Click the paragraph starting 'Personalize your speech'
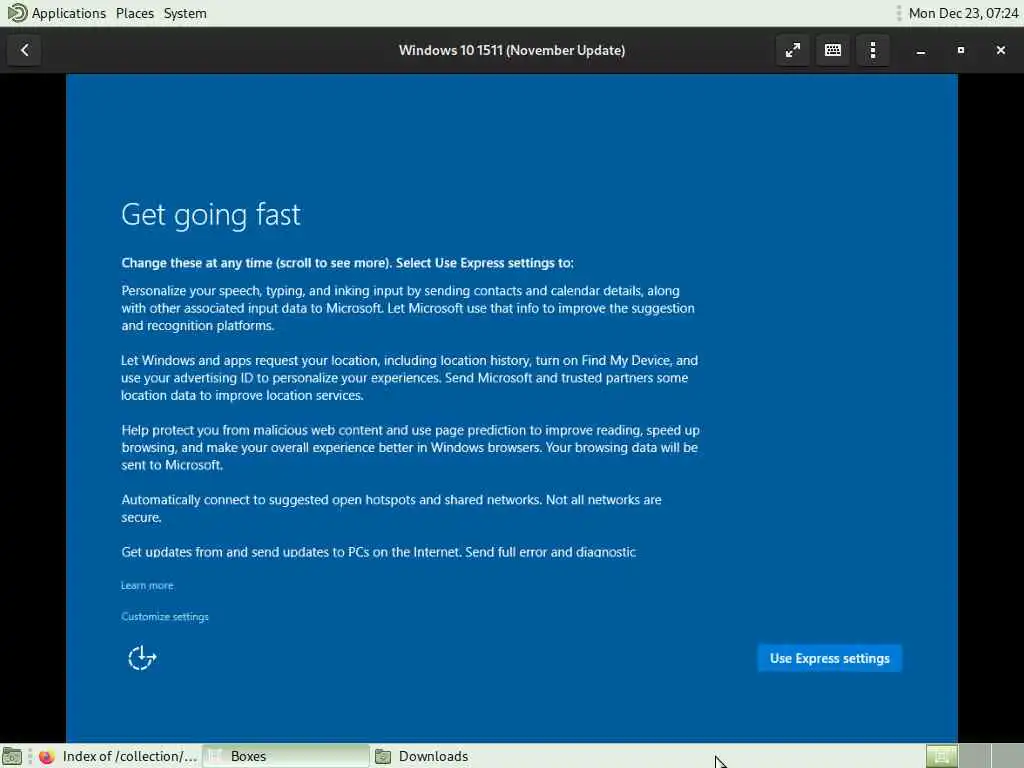The width and height of the screenshot is (1024, 768). tap(408, 308)
